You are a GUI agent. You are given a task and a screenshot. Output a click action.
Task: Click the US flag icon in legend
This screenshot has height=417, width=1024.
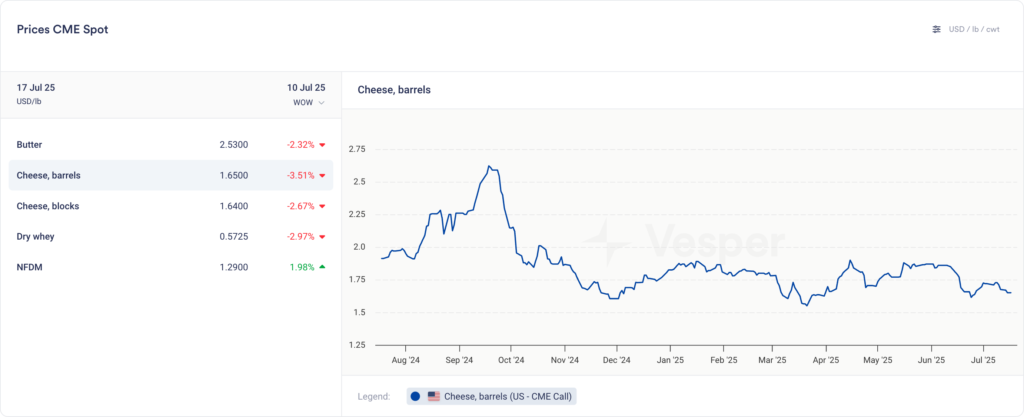[x=434, y=396]
